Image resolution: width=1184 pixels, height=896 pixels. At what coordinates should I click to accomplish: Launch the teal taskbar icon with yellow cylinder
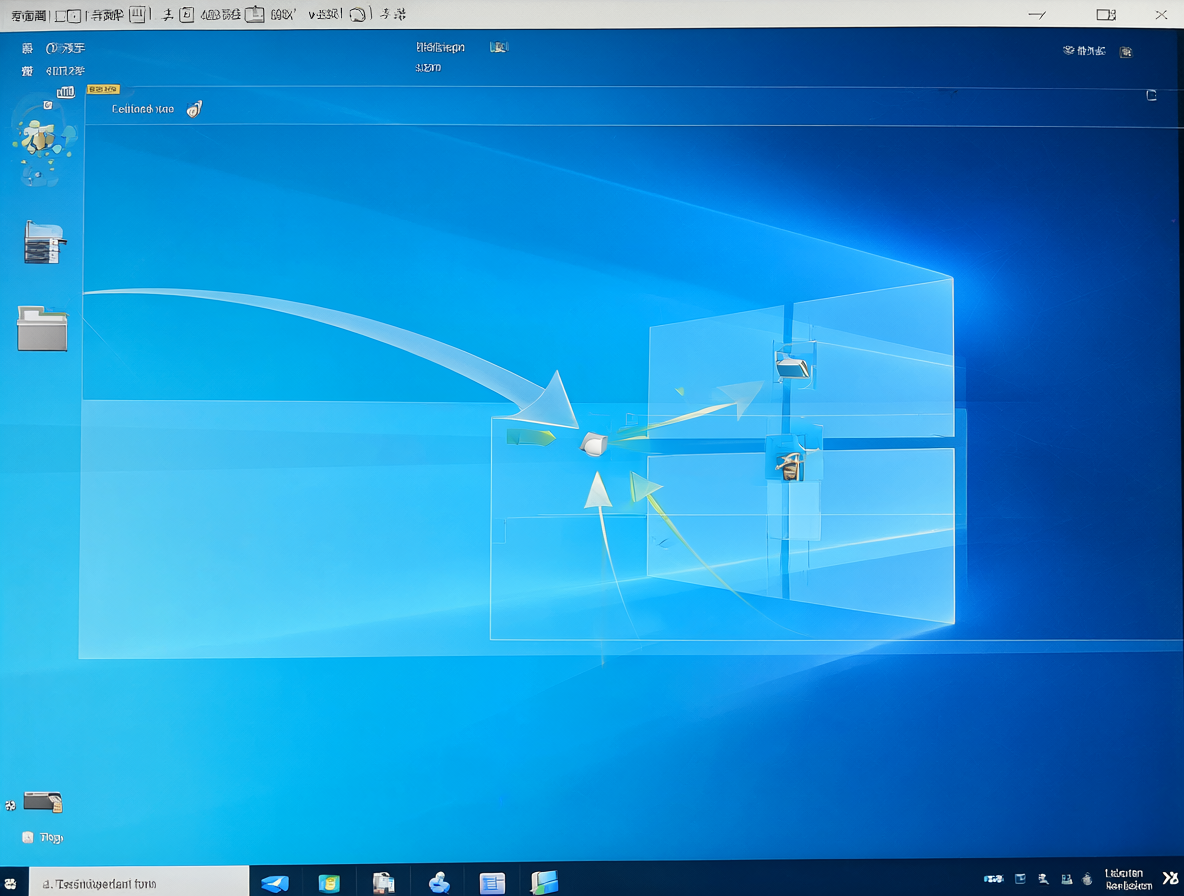coord(329,883)
